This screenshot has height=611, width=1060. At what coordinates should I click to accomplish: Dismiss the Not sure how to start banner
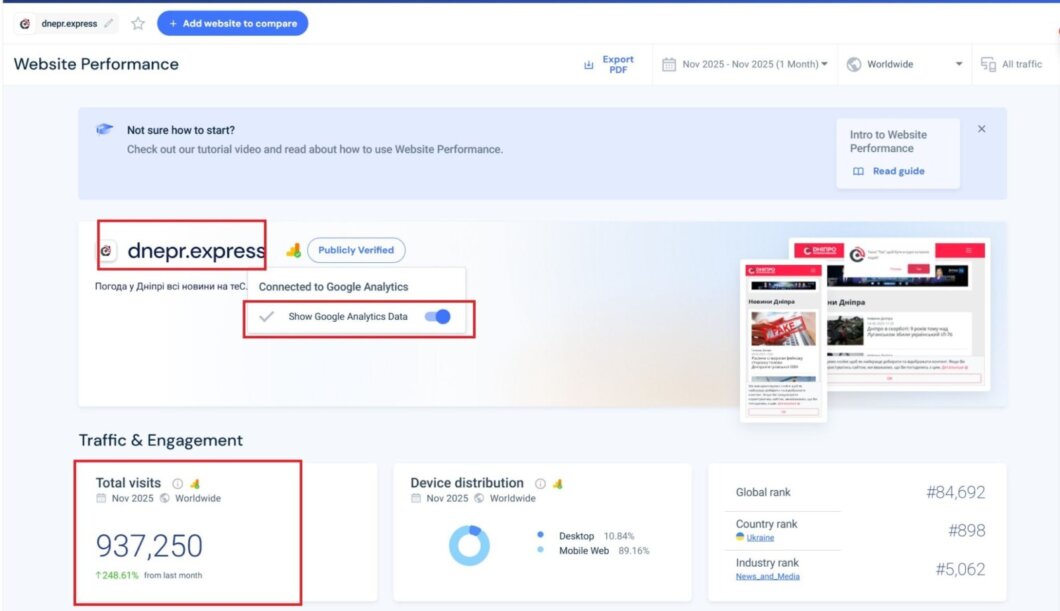click(x=981, y=129)
